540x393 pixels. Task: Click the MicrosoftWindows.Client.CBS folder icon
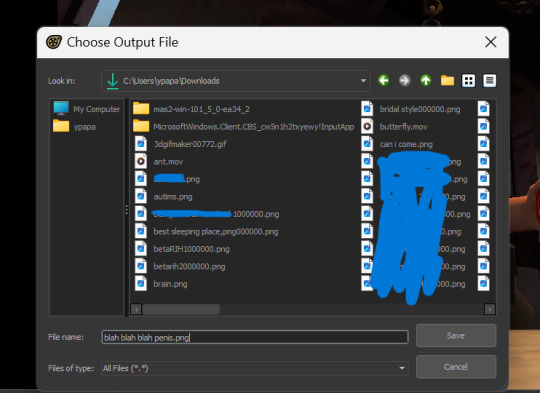pyautogui.click(x=141, y=126)
